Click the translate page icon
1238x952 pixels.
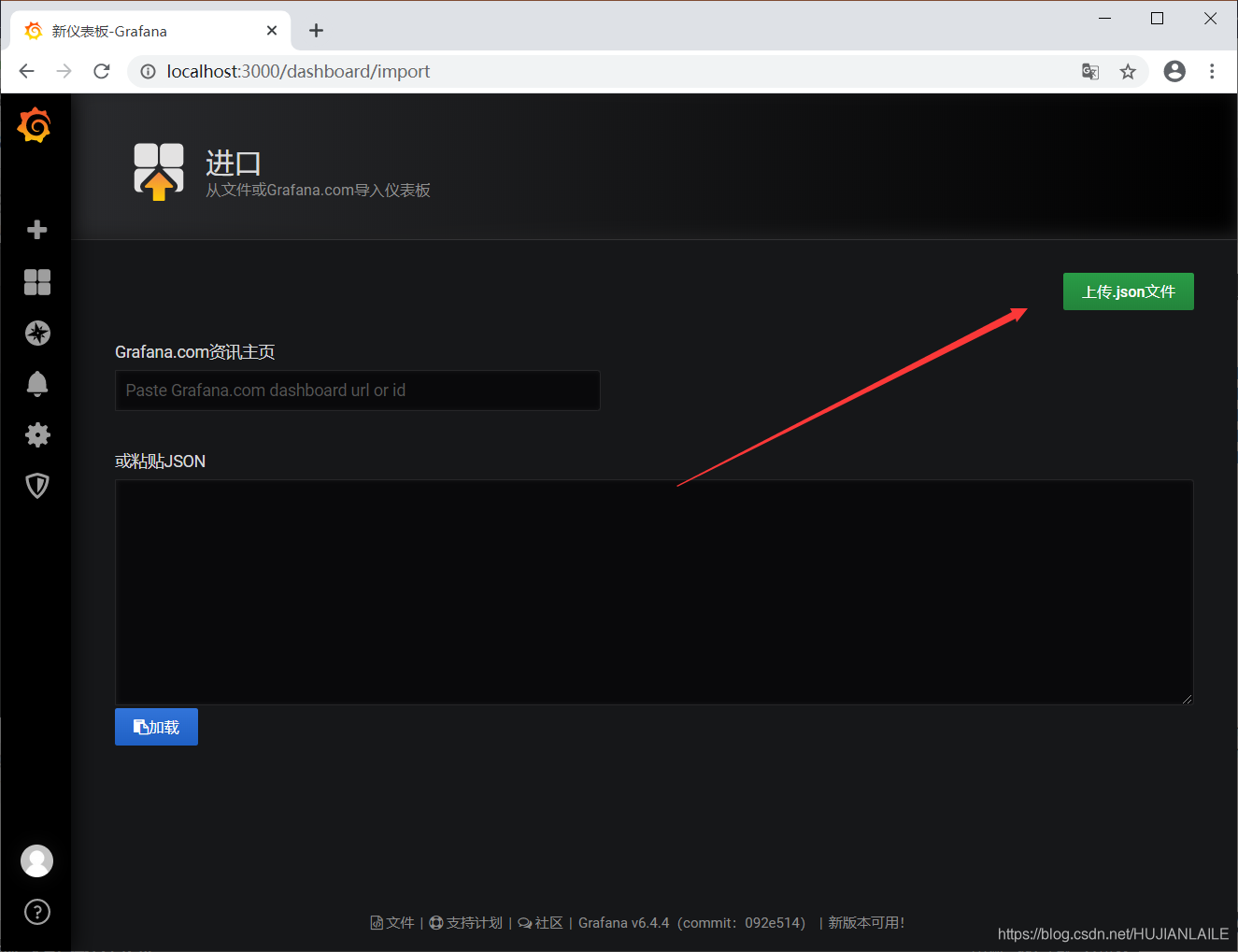[1090, 71]
